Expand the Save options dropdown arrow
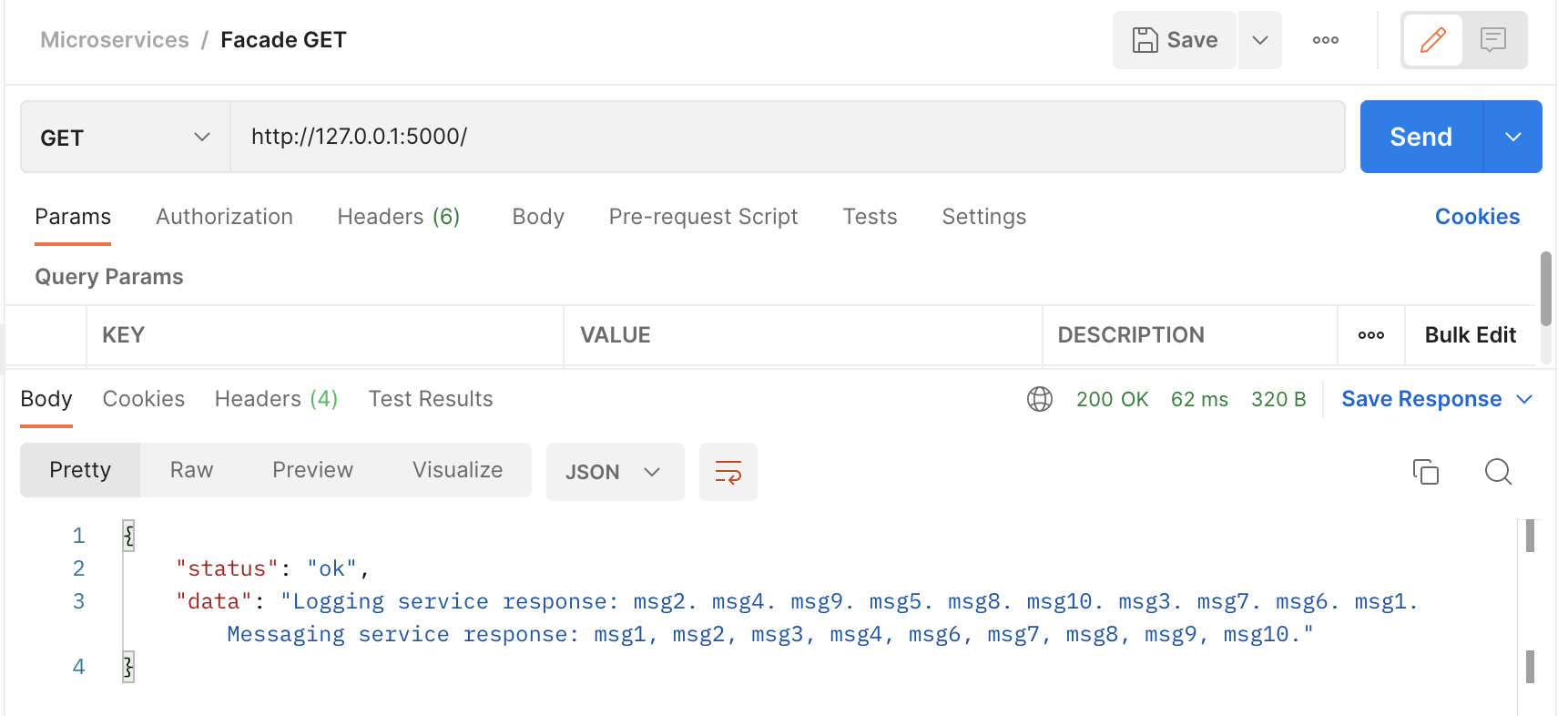Screen dimensions: 1568x716 coord(1260,40)
